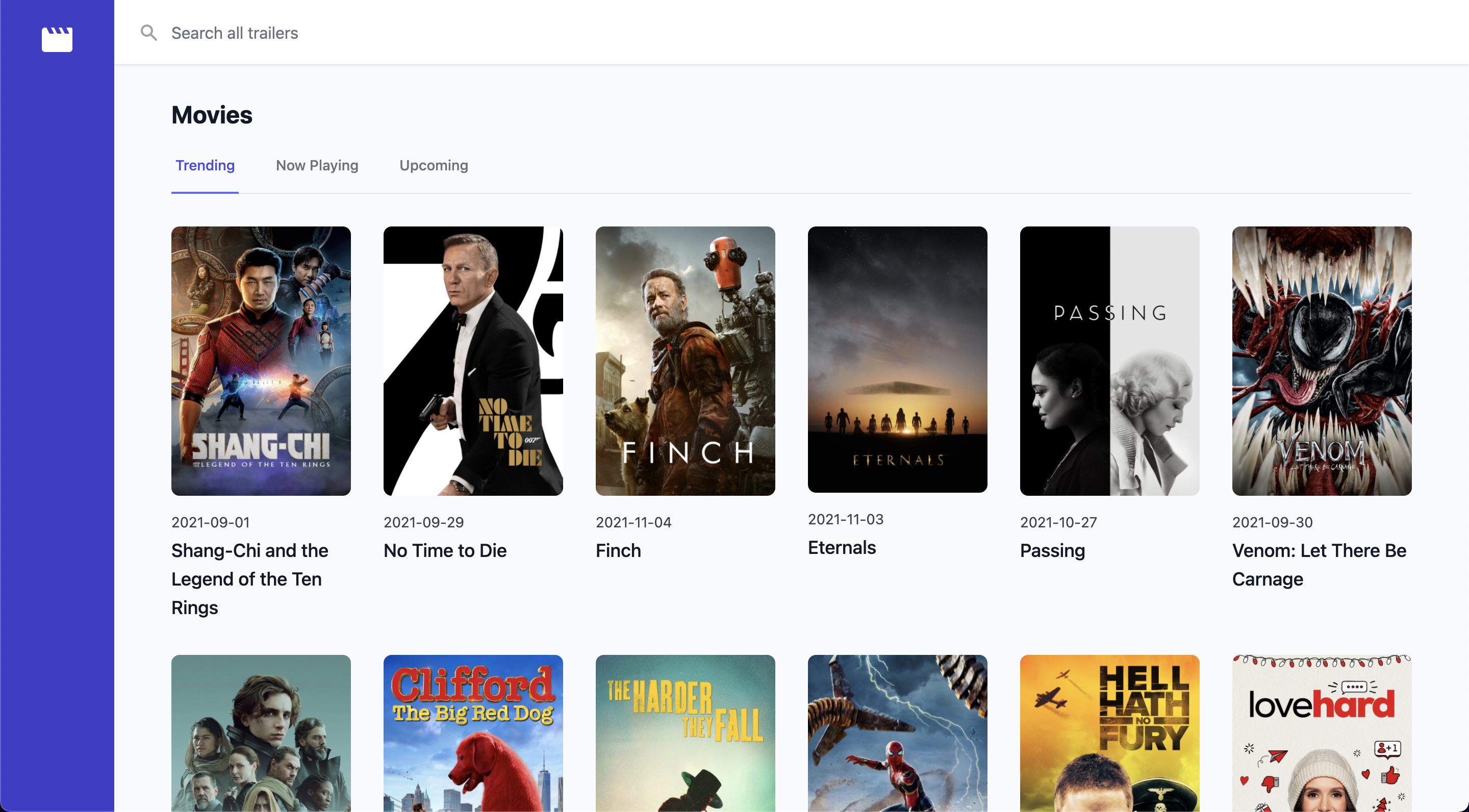Image resolution: width=1469 pixels, height=812 pixels.
Task: Open the Finch poster thumbnail
Action: coord(685,361)
